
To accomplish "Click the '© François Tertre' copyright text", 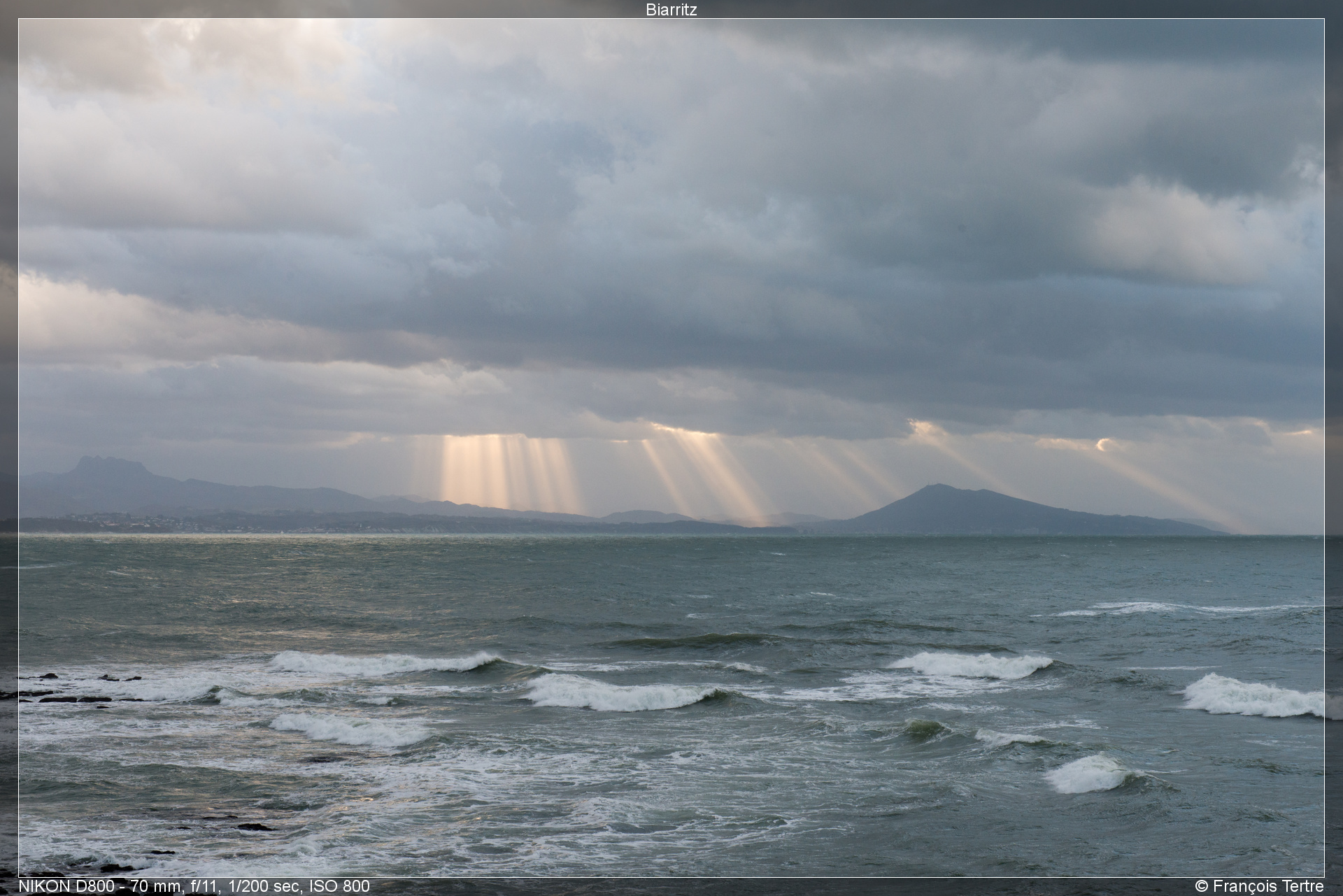I will (x=1259, y=886).
